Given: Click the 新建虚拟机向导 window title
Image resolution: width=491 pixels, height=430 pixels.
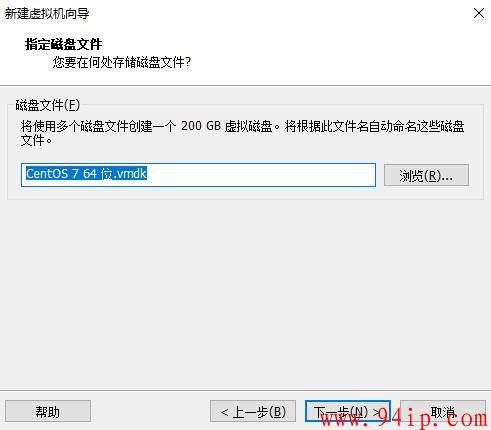Looking at the screenshot, I should [47, 13].
